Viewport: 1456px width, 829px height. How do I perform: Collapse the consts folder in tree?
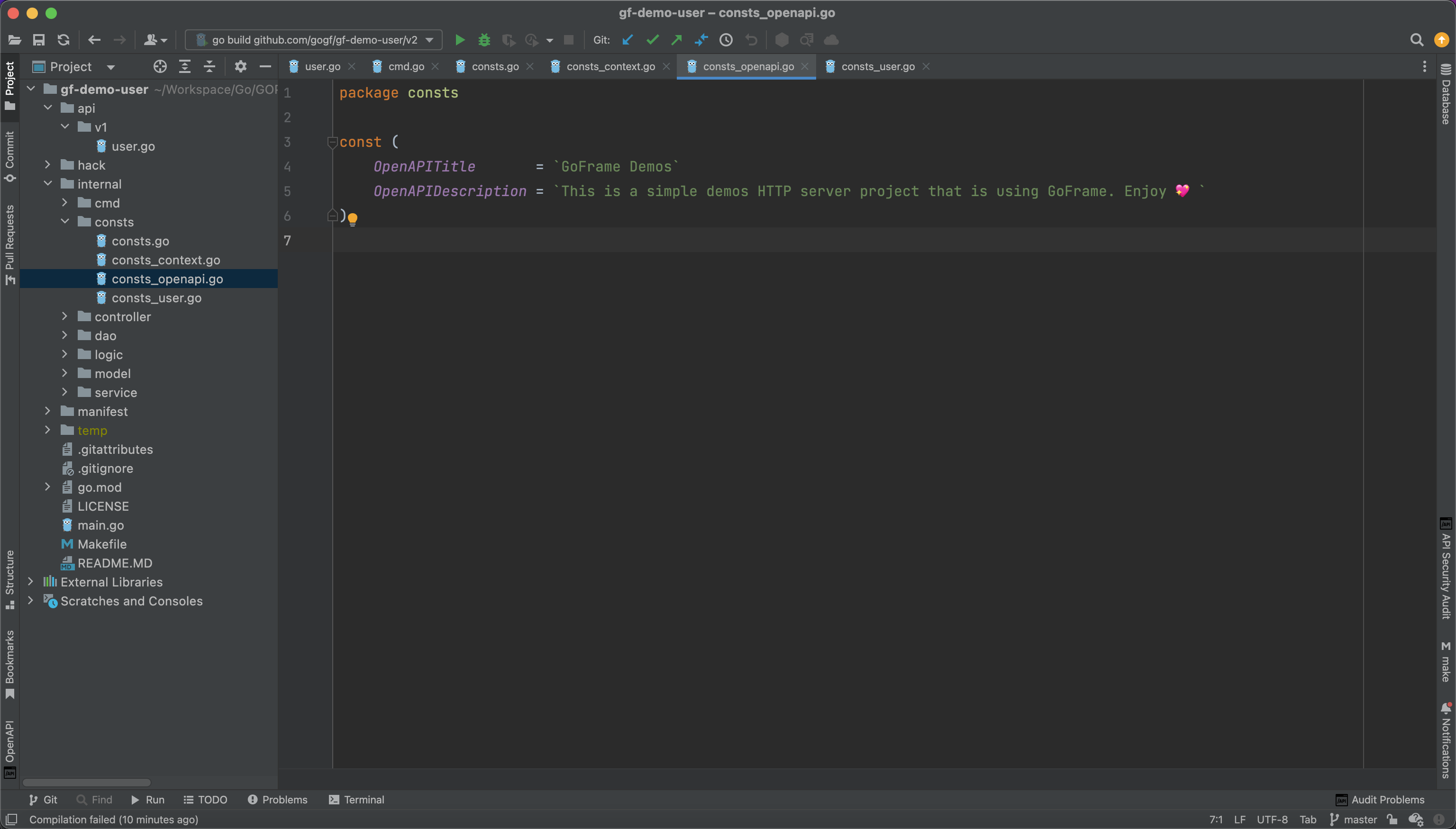[x=65, y=222]
